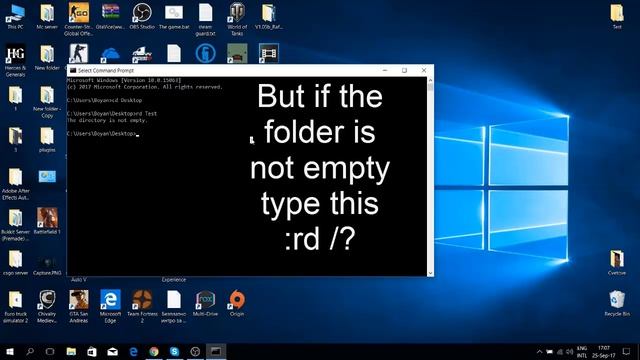
Task: Open Chrome from taskbar
Action: tap(154, 351)
